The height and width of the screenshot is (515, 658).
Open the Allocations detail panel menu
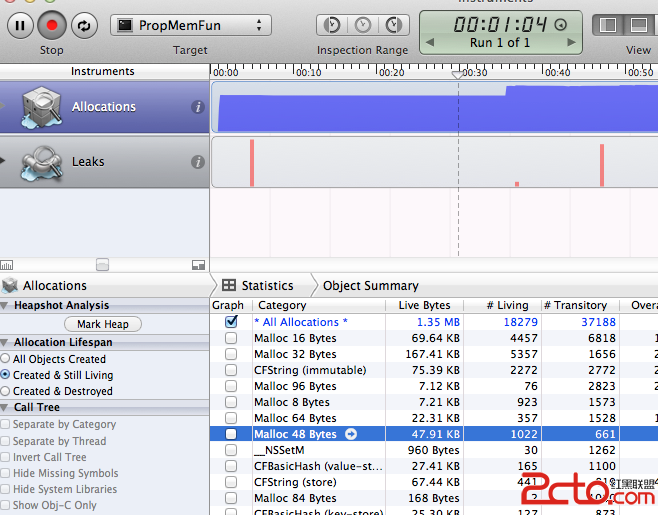[x=44, y=286]
